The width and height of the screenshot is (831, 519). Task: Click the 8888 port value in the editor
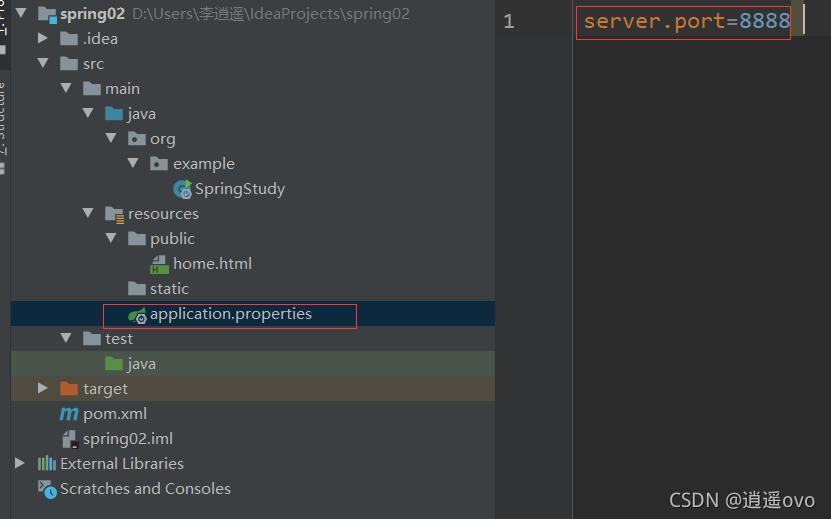click(764, 21)
